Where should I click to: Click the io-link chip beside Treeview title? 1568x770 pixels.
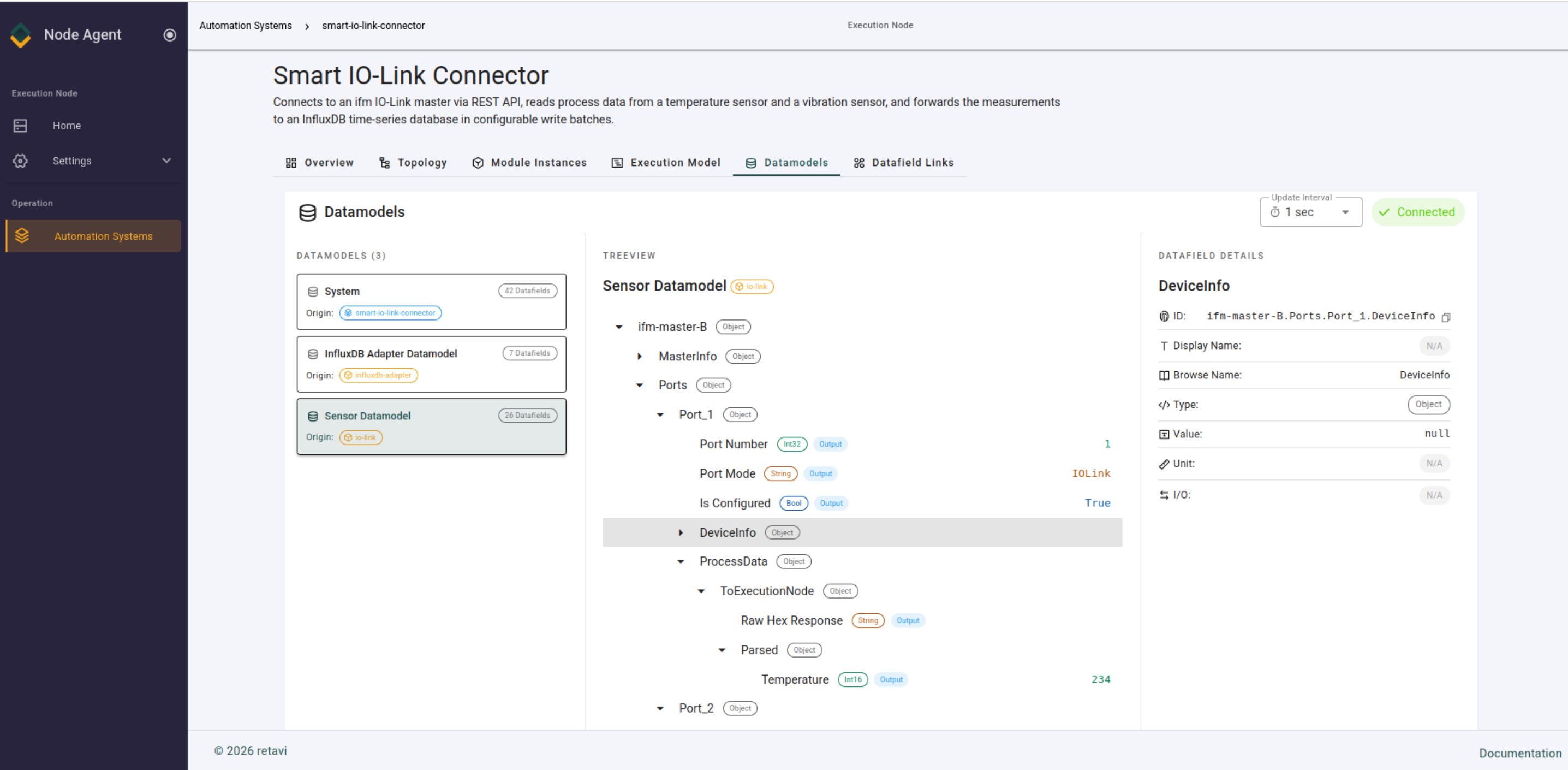pyautogui.click(x=752, y=287)
